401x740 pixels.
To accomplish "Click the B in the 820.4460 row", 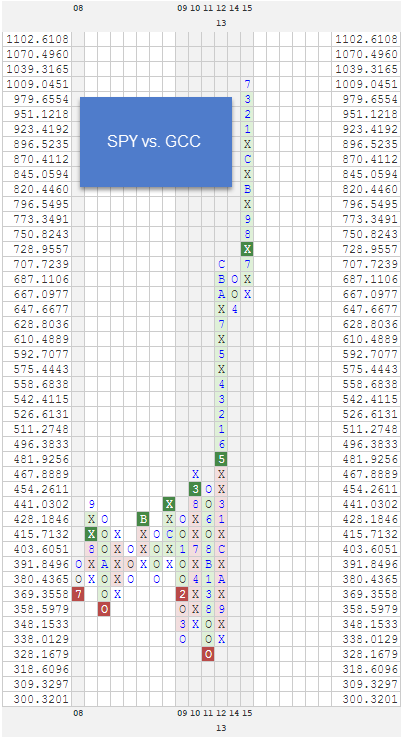I will [247, 189].
